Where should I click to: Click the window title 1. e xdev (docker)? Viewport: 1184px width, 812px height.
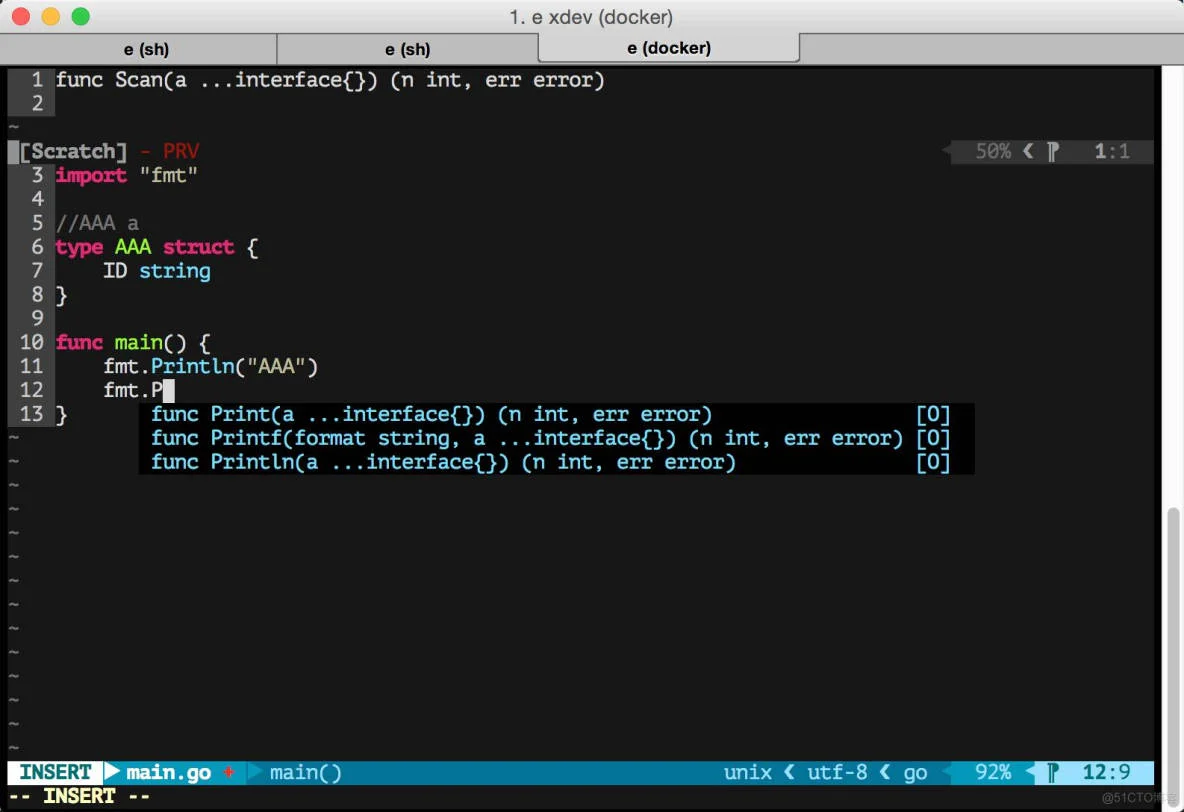pyautogui.click(x=591, y=17)
